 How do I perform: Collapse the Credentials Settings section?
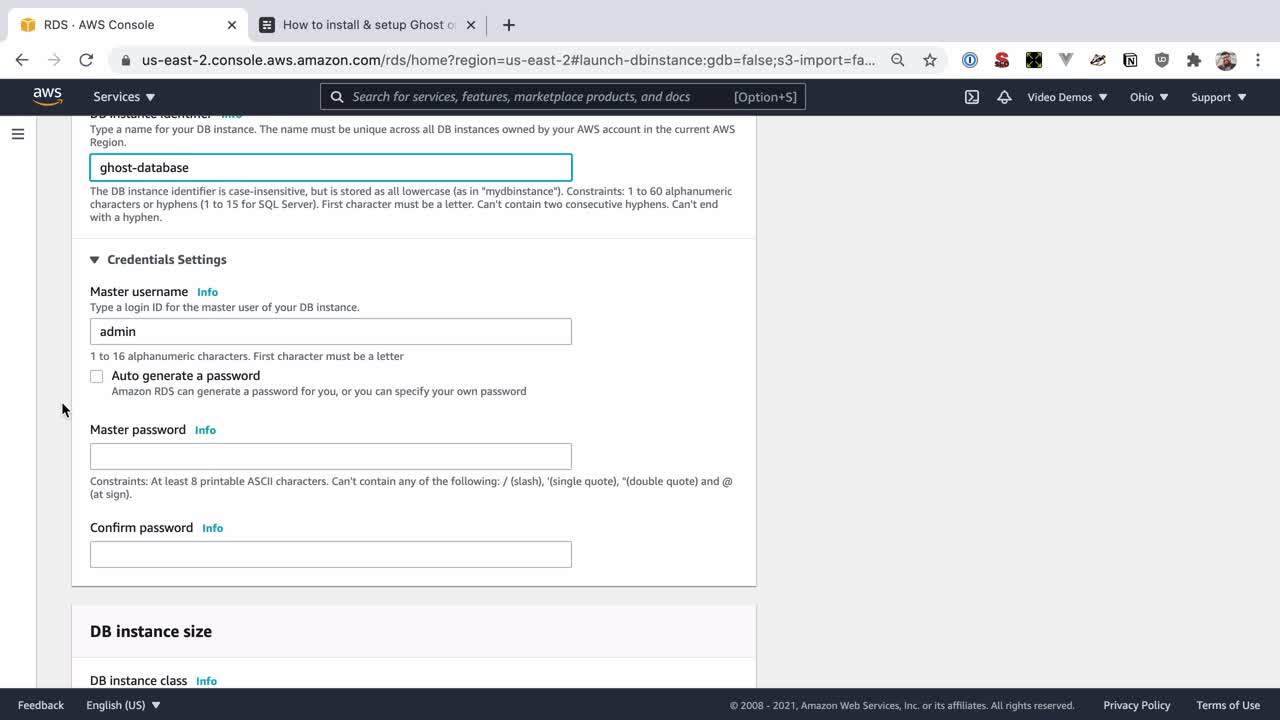(95, 260)
